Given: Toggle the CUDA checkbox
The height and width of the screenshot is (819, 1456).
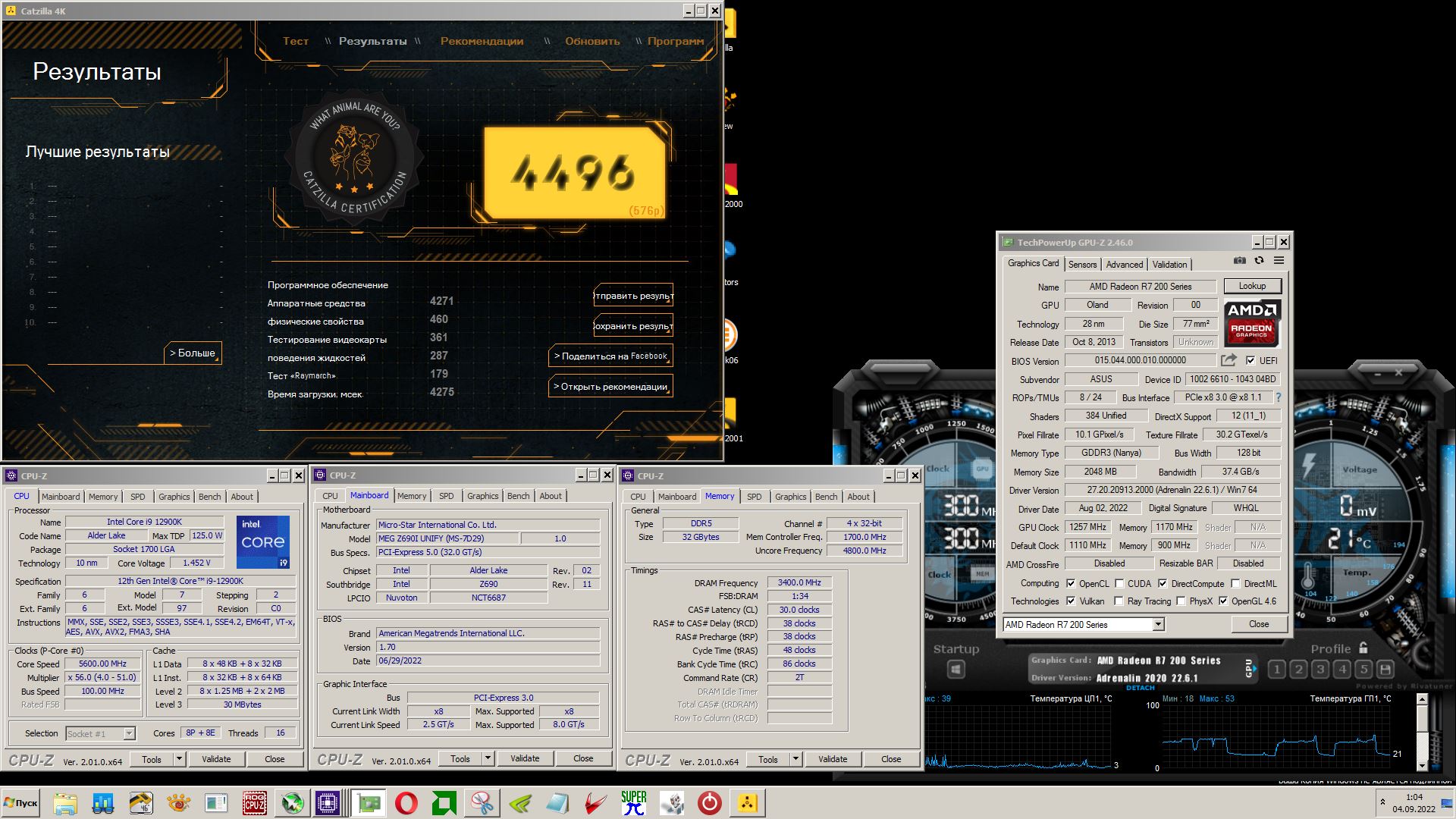Looking at the screenshot, I should (x=1119, y=583).
